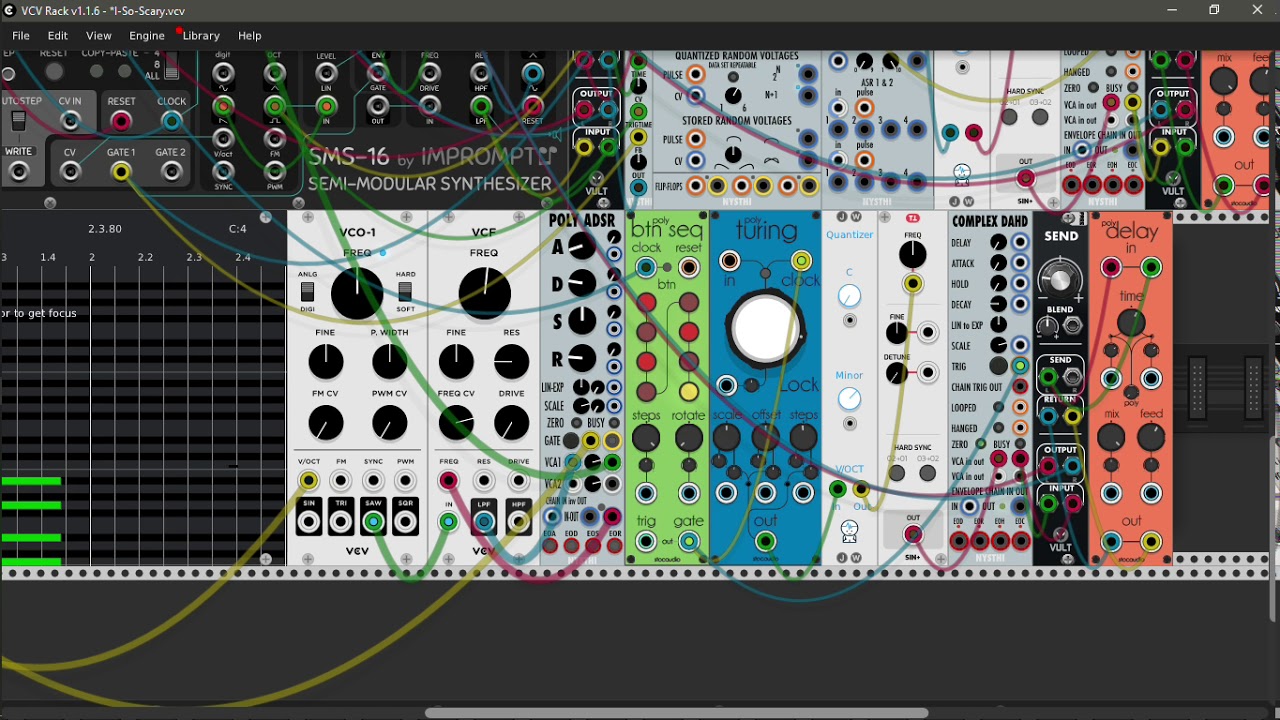
Task: Click the horizontal scrollbar at the bottom
Action: click(x=677, y=713)
